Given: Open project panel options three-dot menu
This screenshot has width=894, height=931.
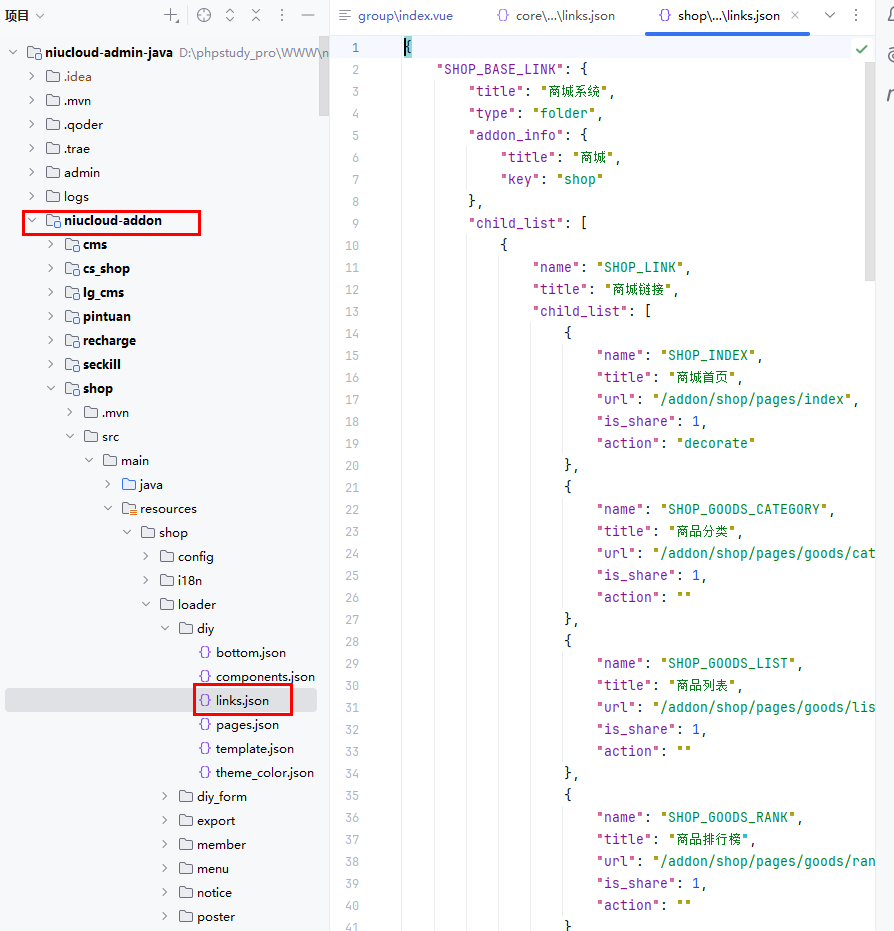Looking at the screenshot, I should pyautogui.click(x=282, y=15).
